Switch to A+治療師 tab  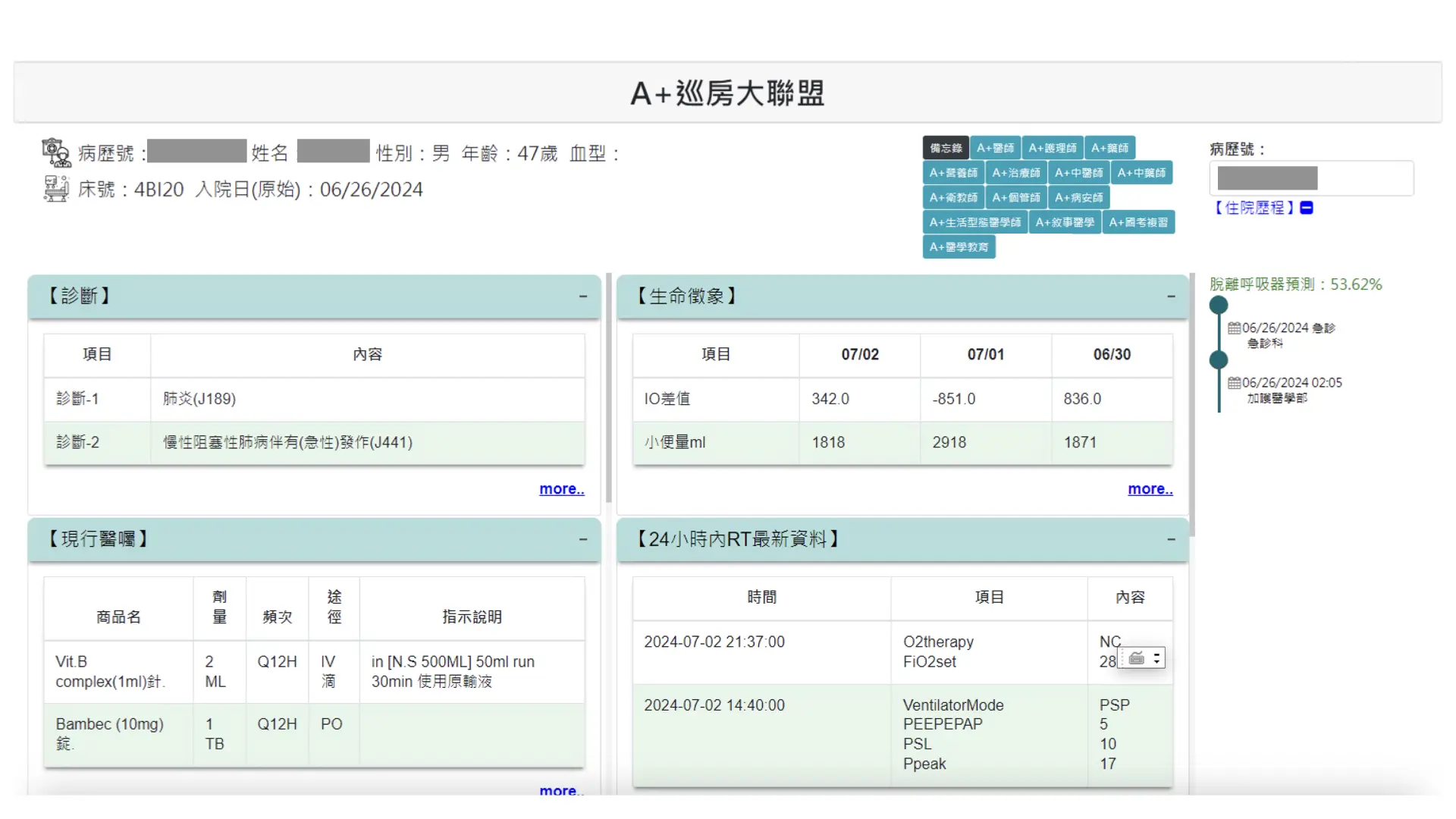1016,173
